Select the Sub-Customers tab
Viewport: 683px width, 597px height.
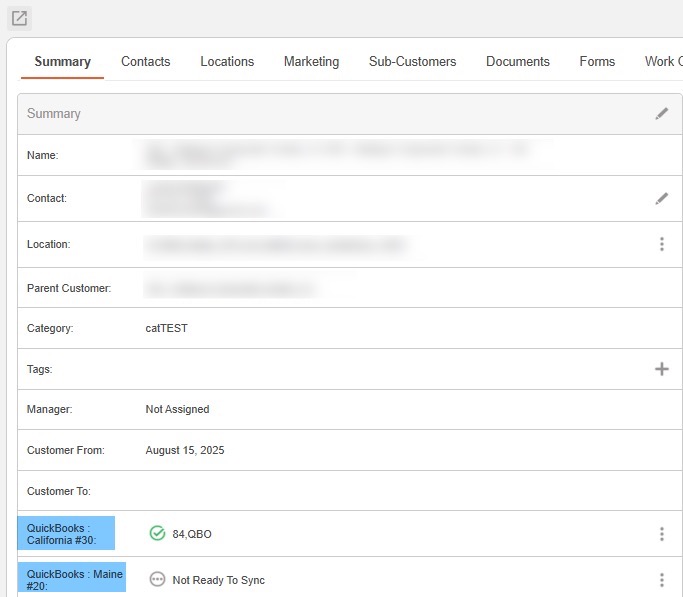click(412, 62)
